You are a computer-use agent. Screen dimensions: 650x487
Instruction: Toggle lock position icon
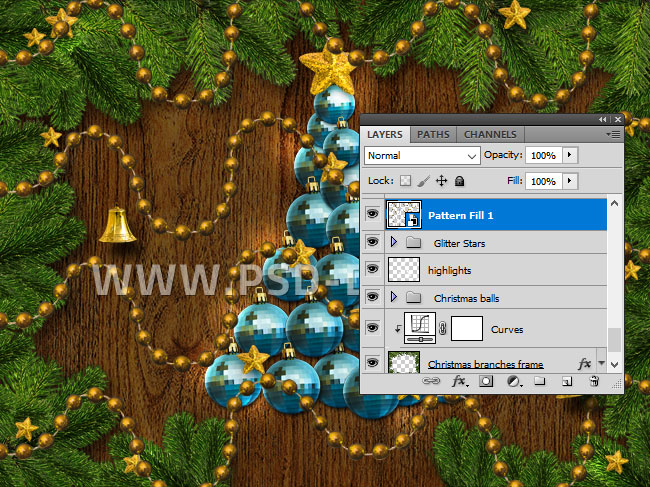pyautogui.click(x=441, y=181)
